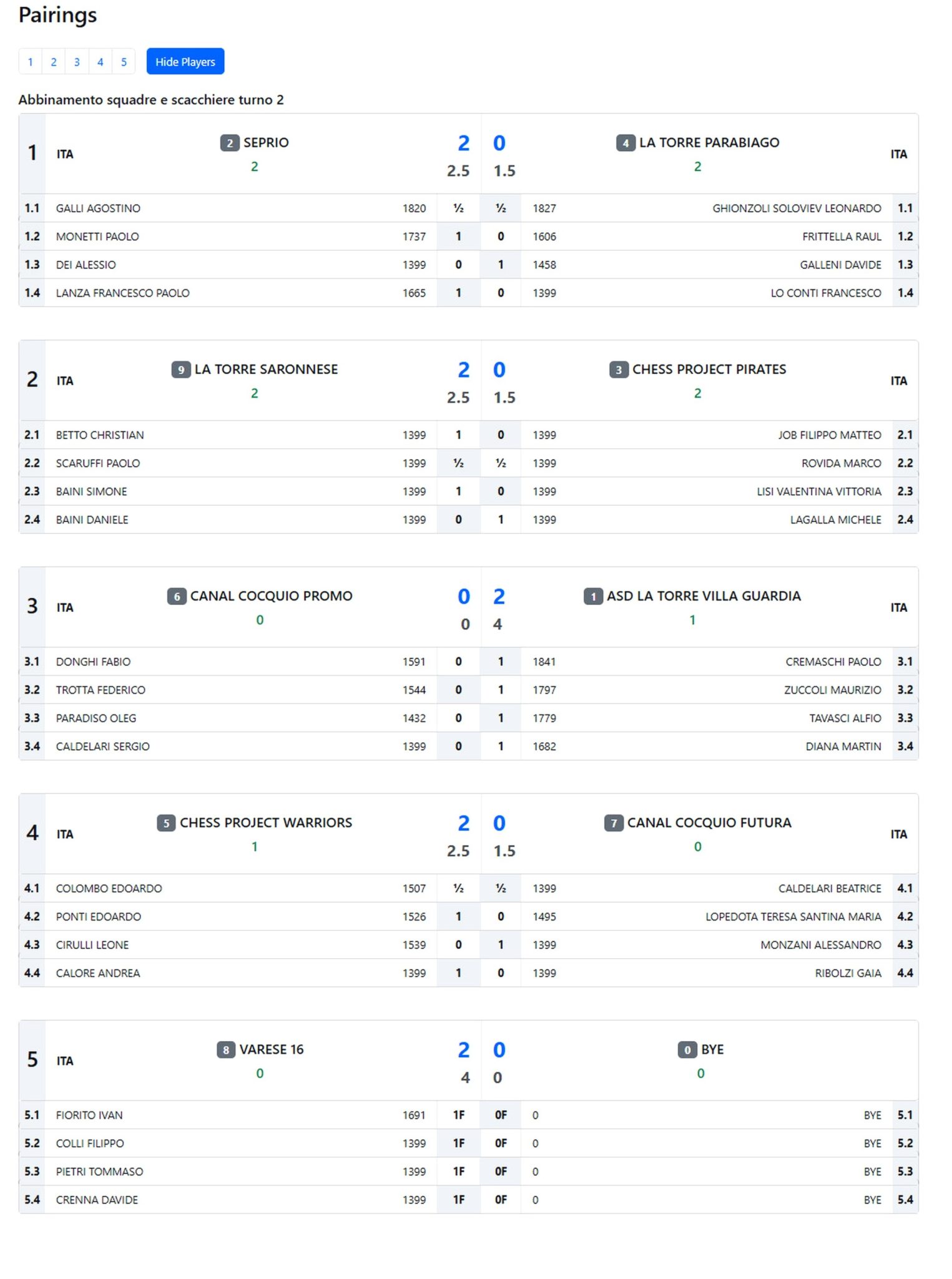Switch to round 3 pairings
Viewport: 952px width, 1279px height.
77,62
